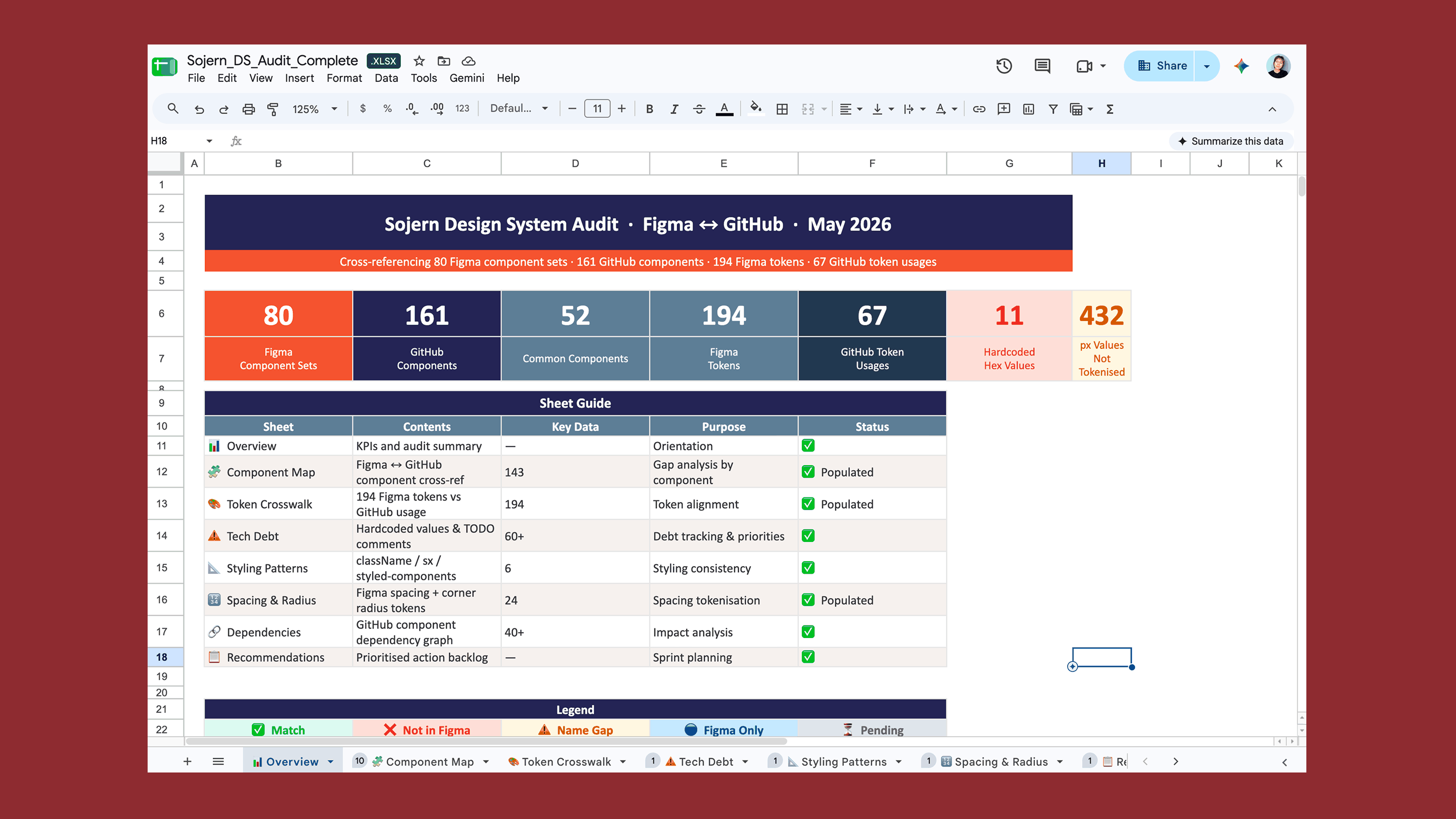Toggle the Overview row status checkbox
The width and height of the screenshot is (1456, 819).
[x=808, y=445]
